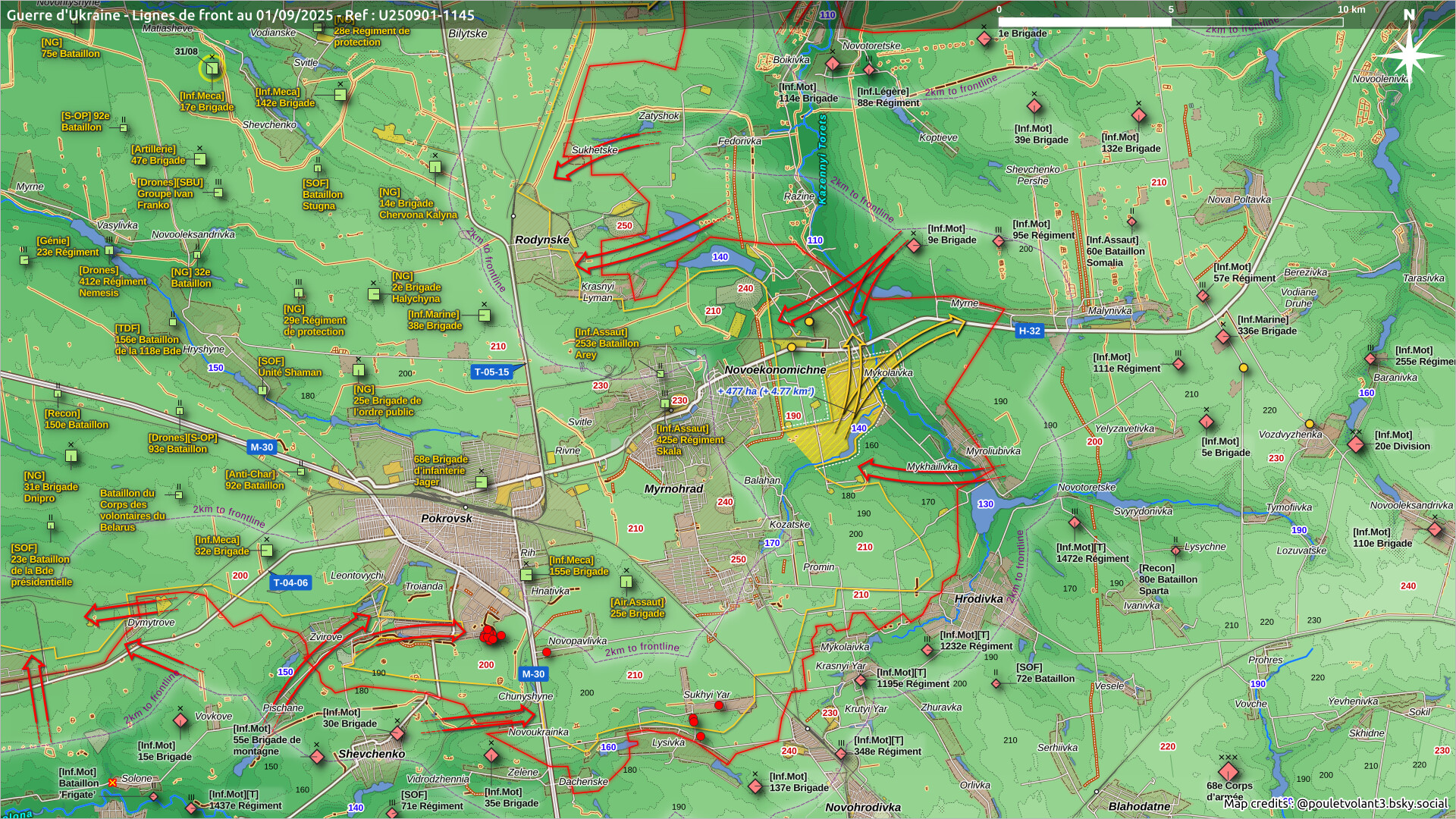Click the H-32 road shield
The width and height of the screenshot is (1456, 819).
(1029, 331)
